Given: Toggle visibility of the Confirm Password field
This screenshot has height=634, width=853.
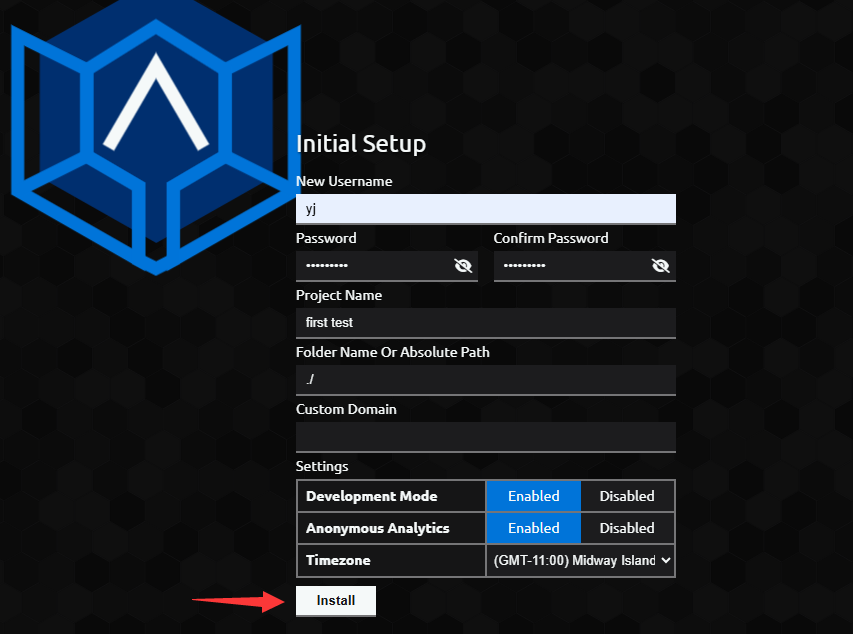Looking at the screenshot, I should pyautogui.click(x=660, y=266).
